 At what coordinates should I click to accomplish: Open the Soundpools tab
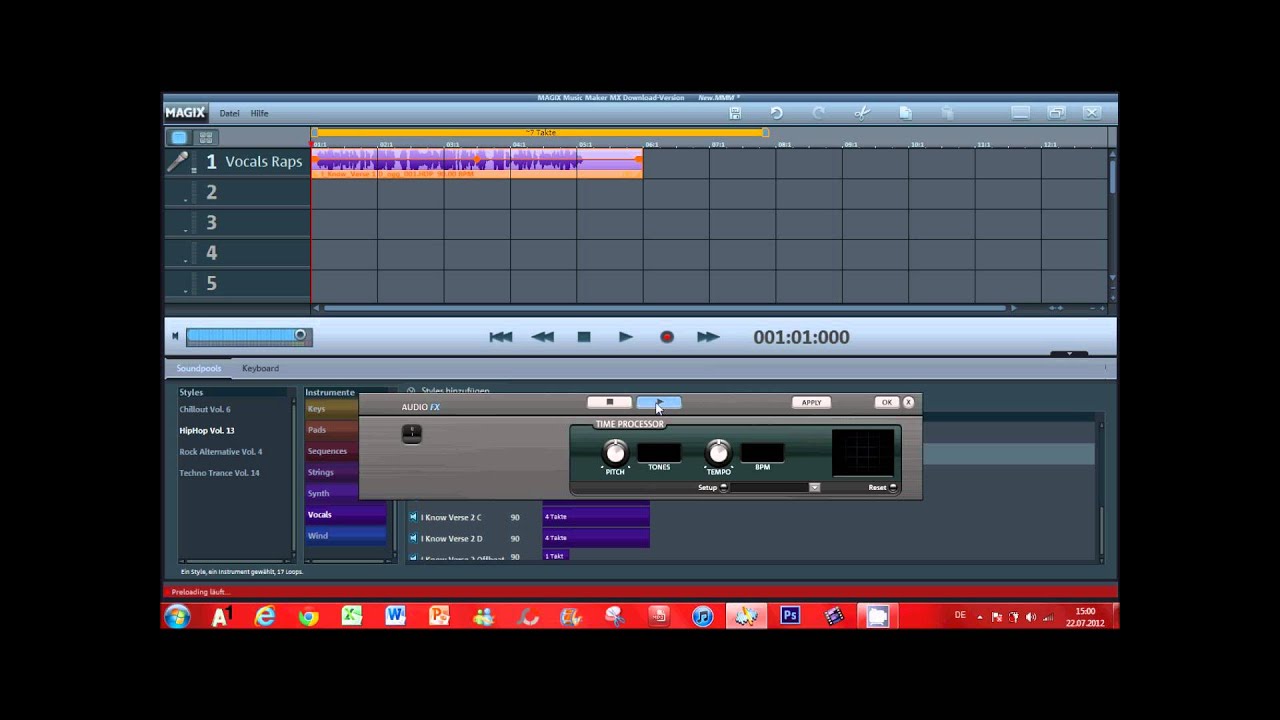[x=199, y=368]
